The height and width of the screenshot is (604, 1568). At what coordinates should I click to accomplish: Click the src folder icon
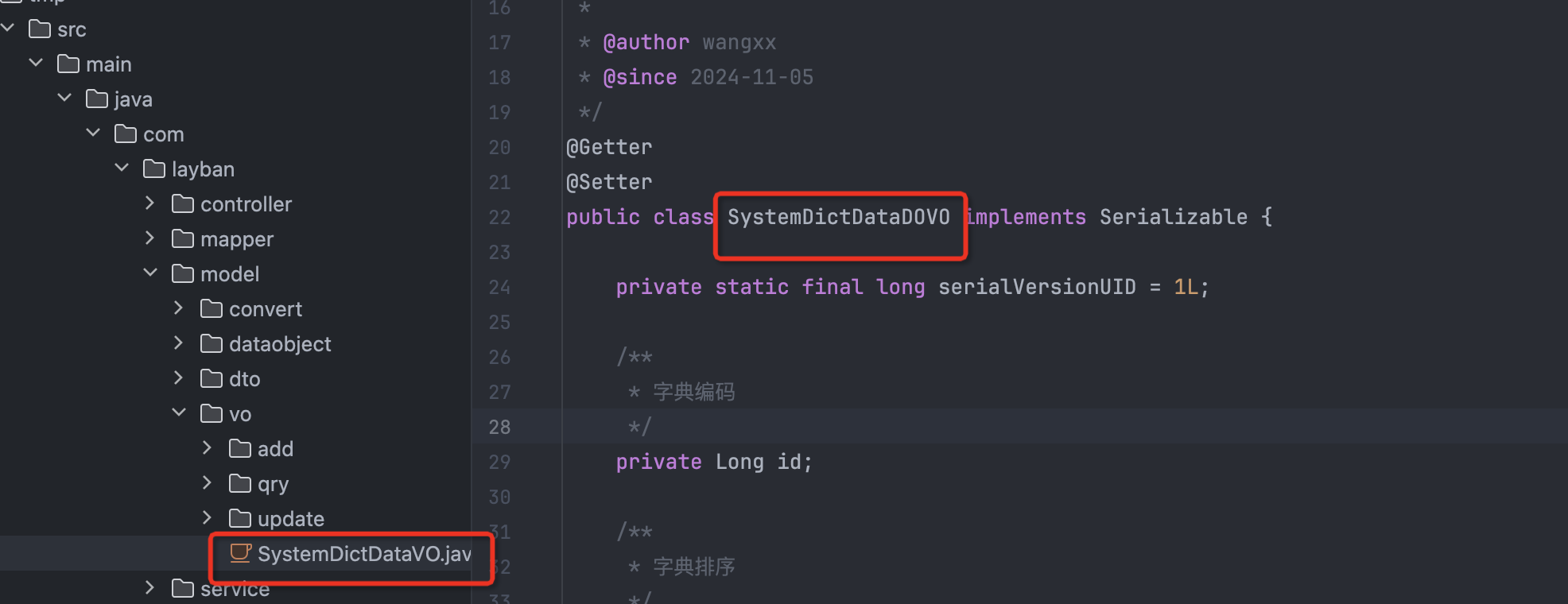pyautogui.click(x=40, y=29)
